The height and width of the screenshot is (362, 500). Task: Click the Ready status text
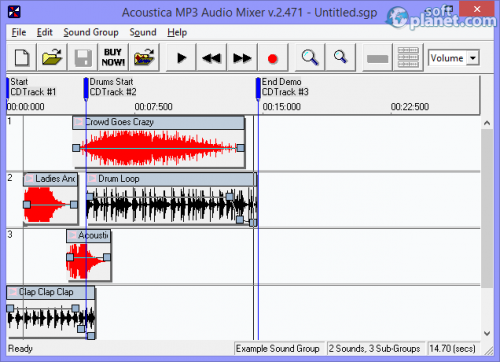(x=20, y=349)
